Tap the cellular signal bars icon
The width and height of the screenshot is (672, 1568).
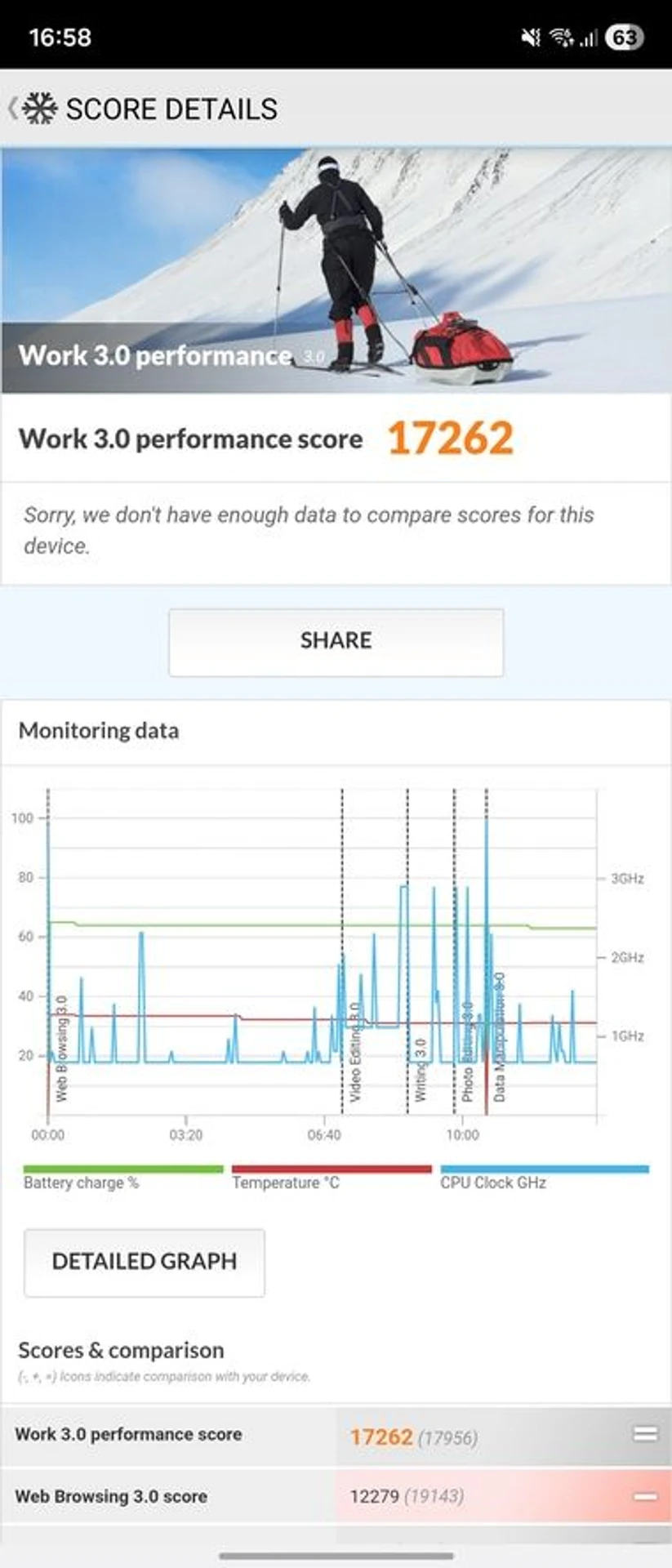point(588,38)
